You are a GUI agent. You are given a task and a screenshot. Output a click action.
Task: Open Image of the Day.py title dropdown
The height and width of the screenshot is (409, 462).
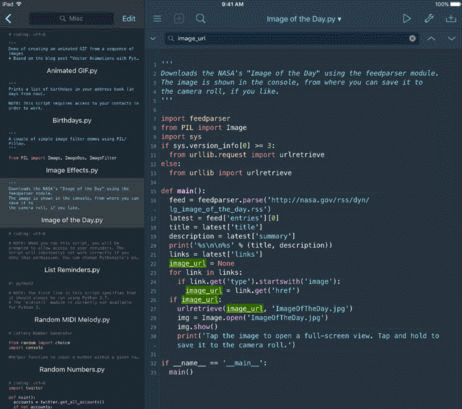(304, 19)
